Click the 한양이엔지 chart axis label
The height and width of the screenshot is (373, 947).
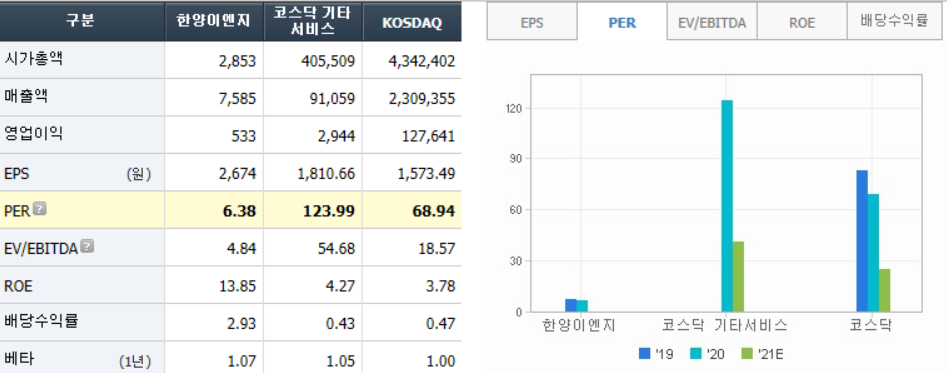coord(579,326)
